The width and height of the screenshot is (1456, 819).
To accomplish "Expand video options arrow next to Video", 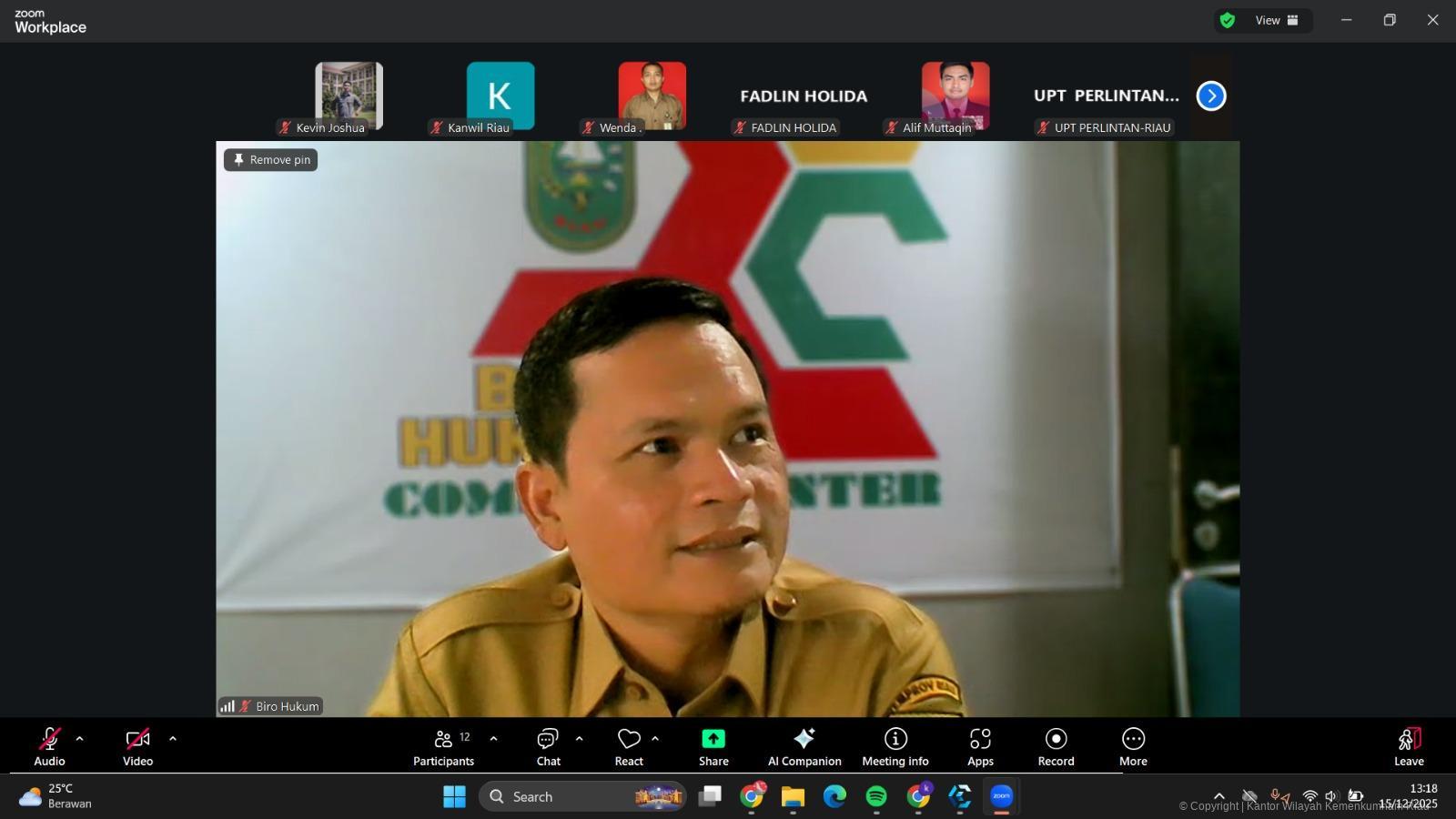I will 173,739.
